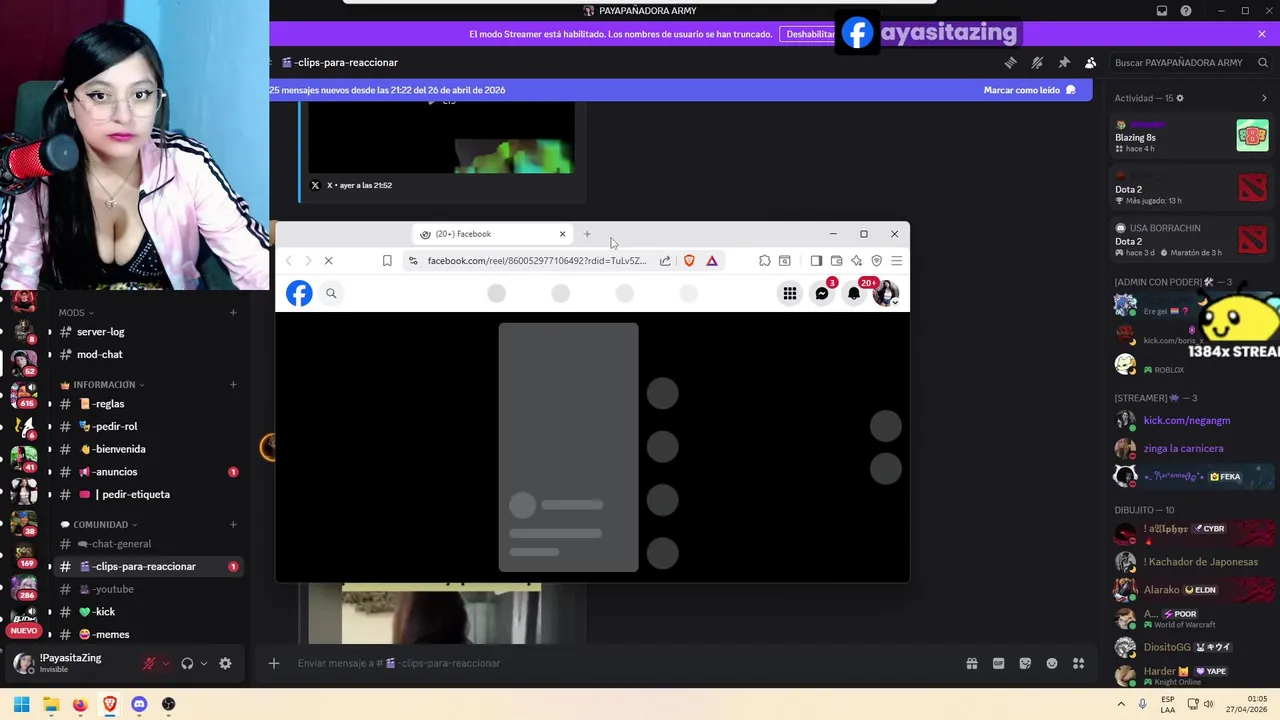Click plus attach button in message bar
Image resolution: width=1280 pixels, height=720 pixels.
[x=273, y=663]
